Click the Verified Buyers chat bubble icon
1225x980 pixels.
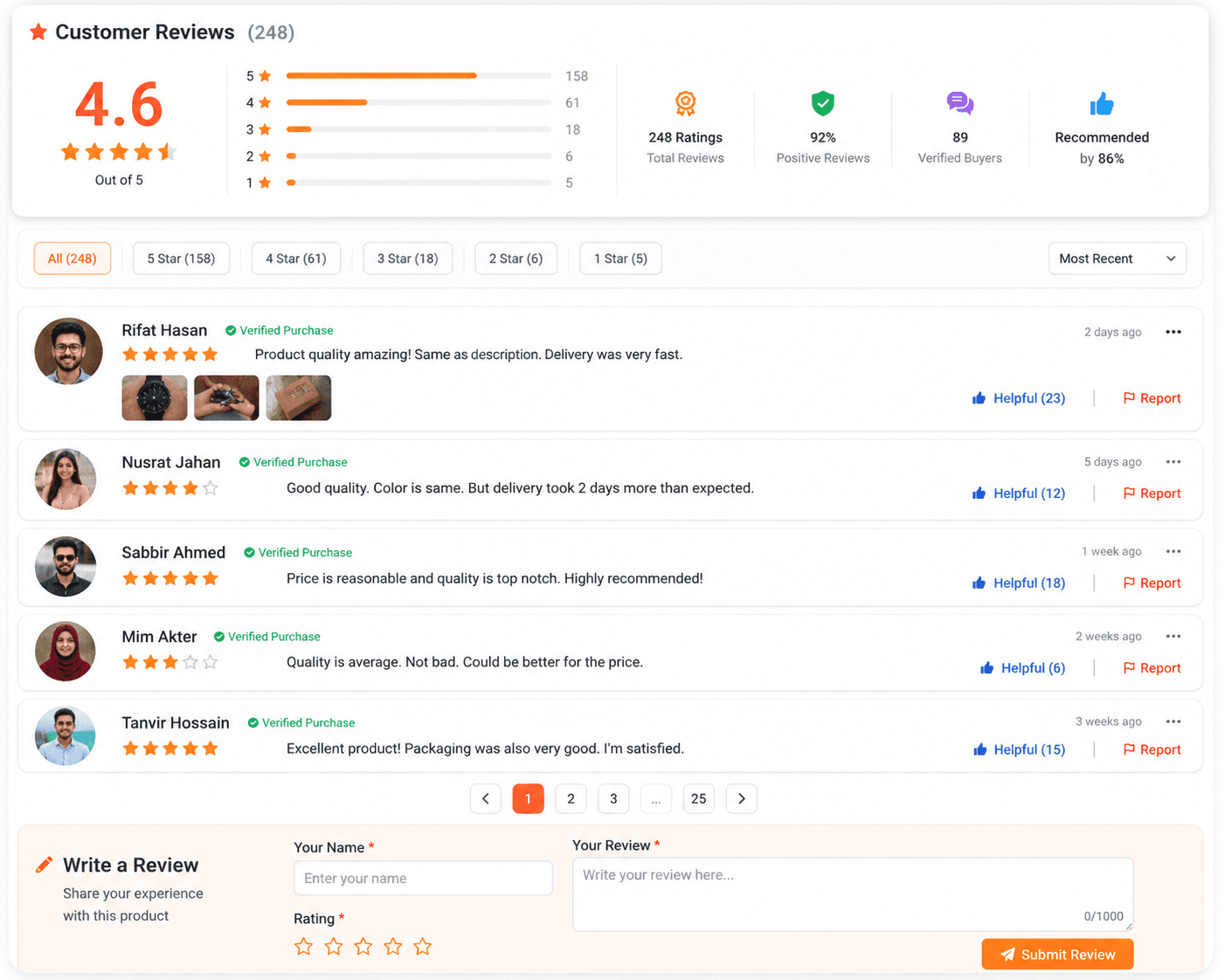959,103
